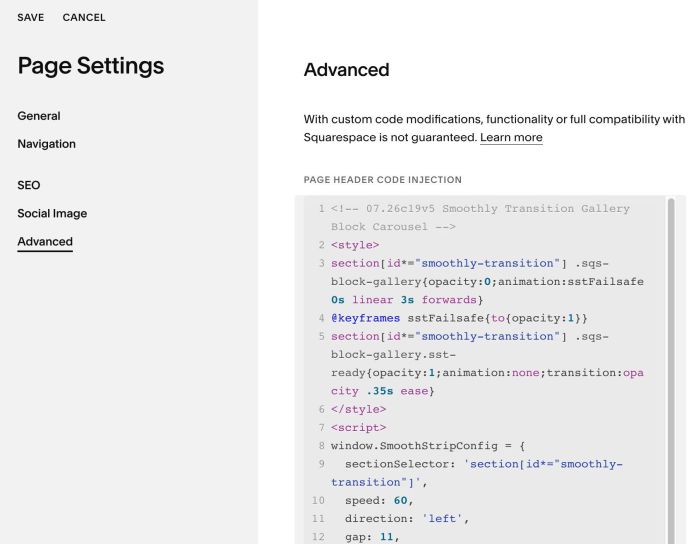Switch to the SEO tab

pos(29,185)
